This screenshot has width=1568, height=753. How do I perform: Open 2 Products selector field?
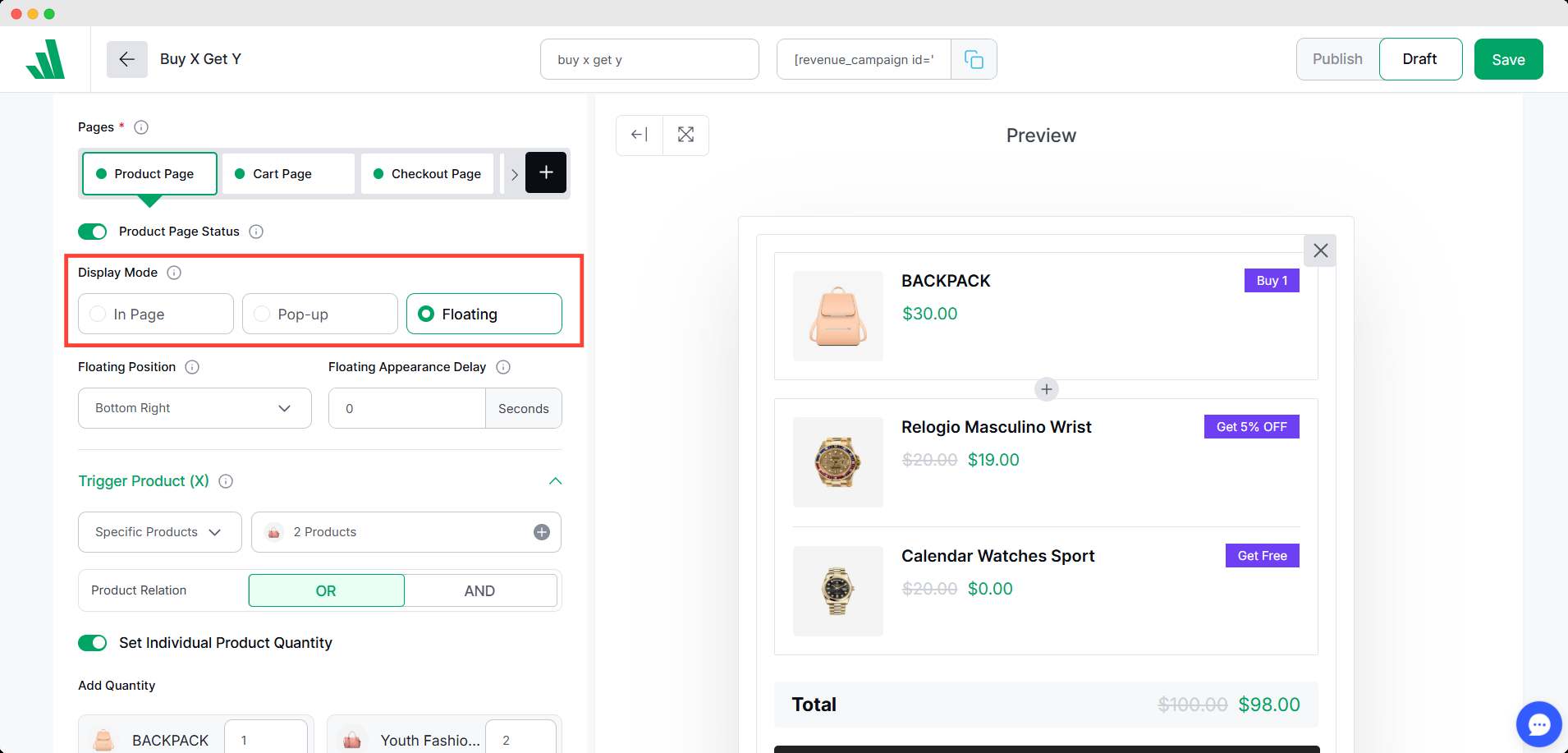tap(406, 532)
